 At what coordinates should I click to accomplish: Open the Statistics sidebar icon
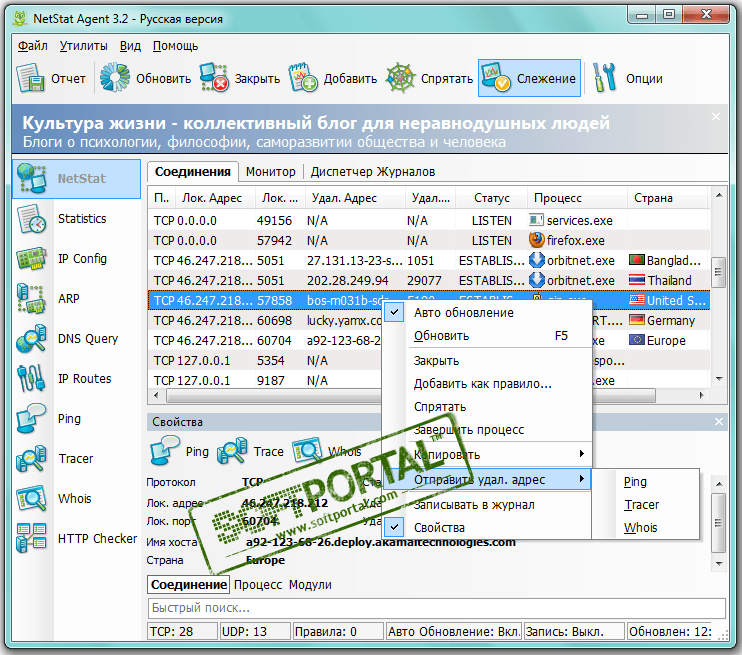tap(31, 219)
